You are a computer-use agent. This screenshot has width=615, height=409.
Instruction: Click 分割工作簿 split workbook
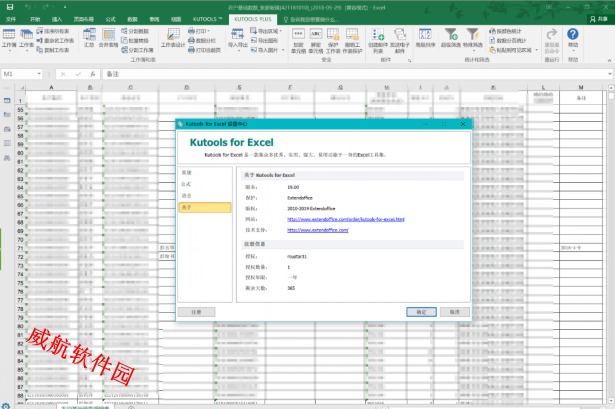pos(137,50)
